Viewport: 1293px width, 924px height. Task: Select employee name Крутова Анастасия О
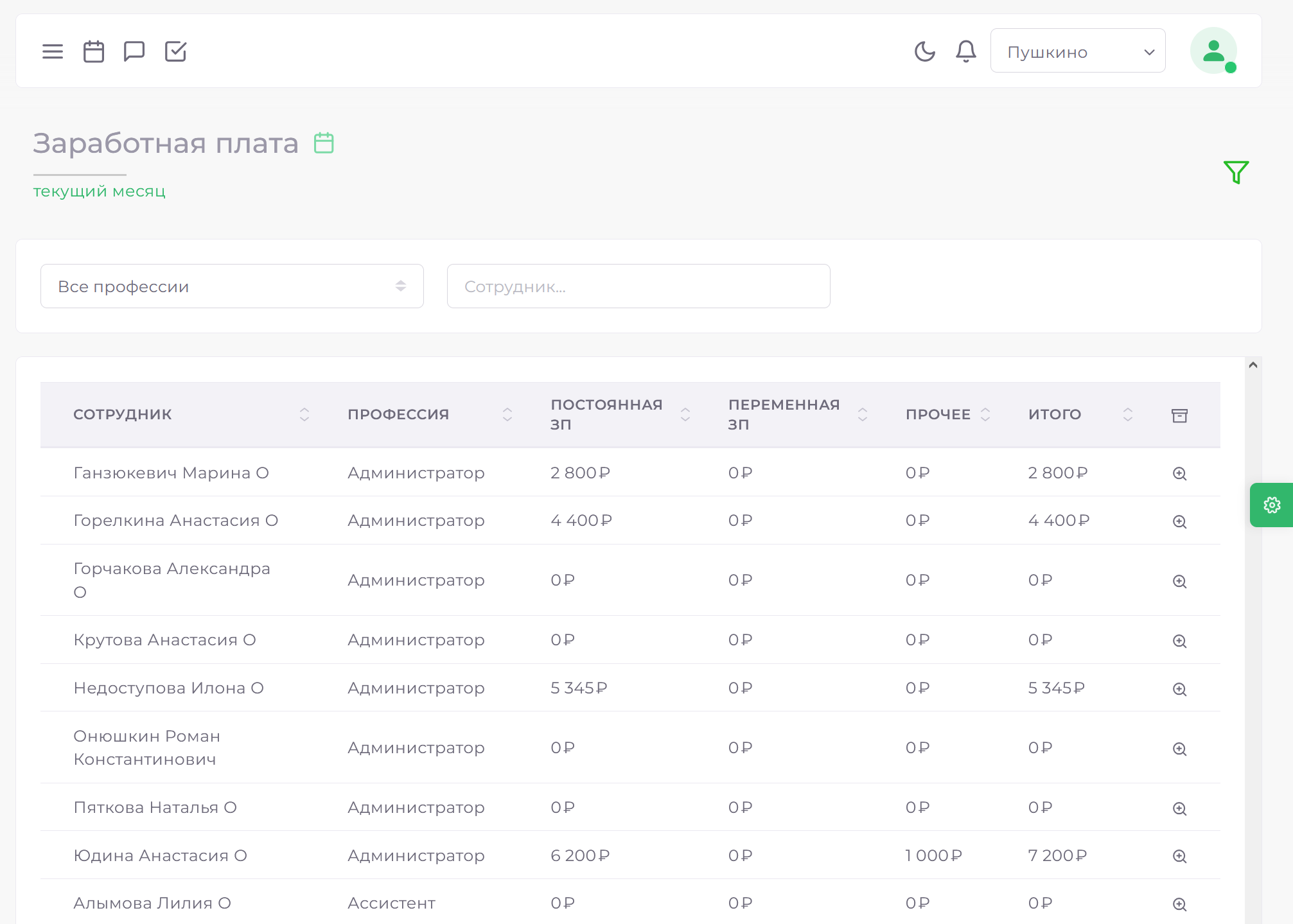click(165, 640)
